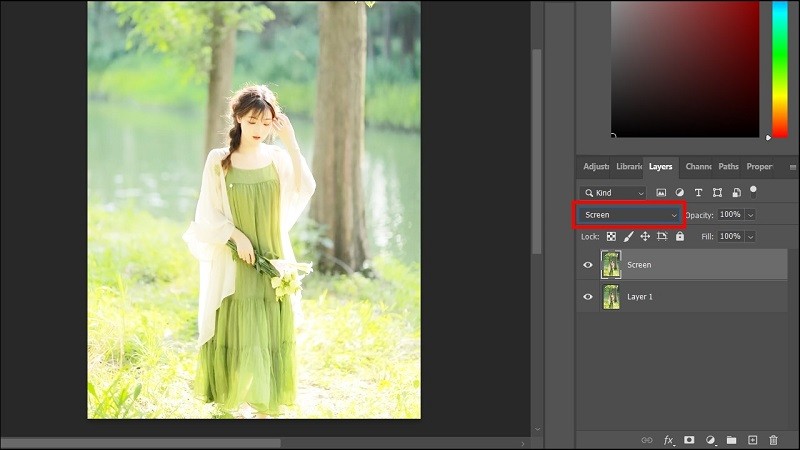
Task: Delete layer trash icon
Action: click(x=773, y=440)
